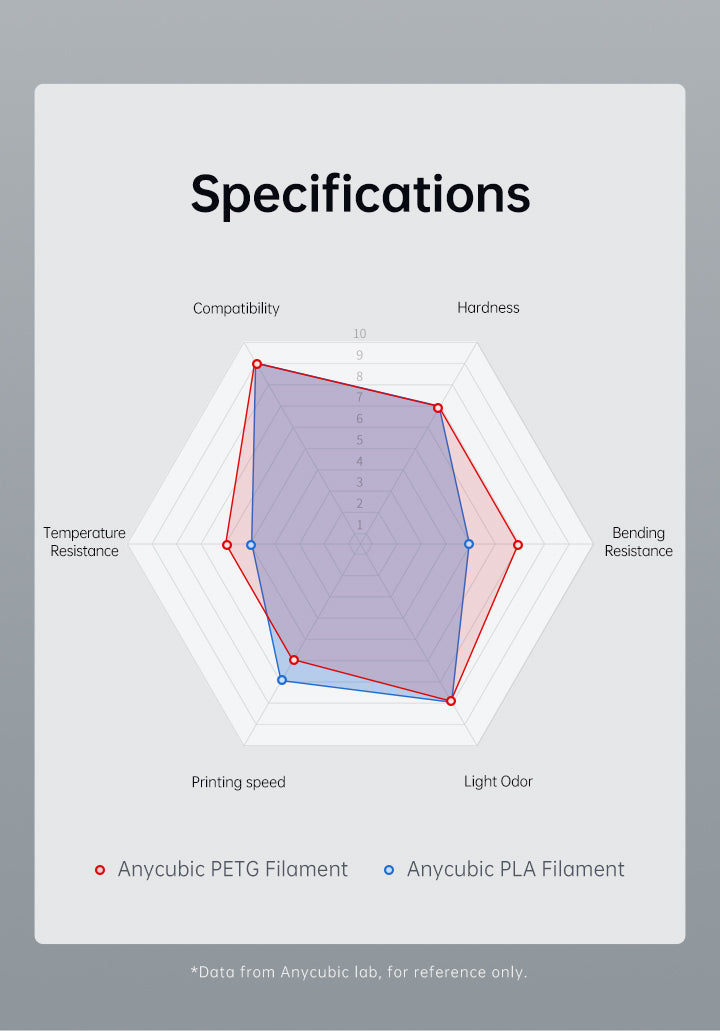Click the Temperature Resistance axis label

tap(84, 542)
